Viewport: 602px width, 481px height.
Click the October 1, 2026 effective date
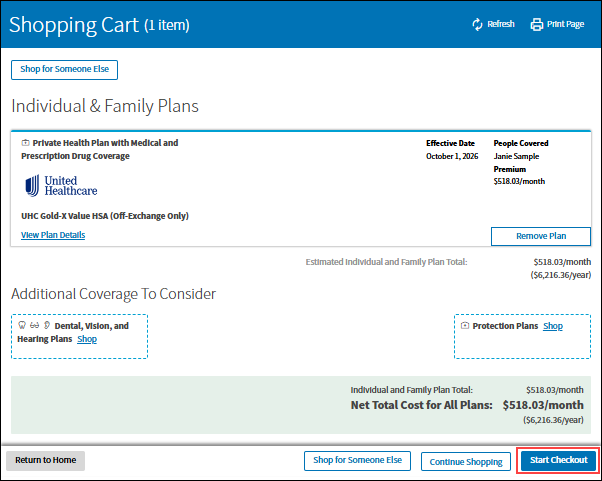click(x=452, y=156)
